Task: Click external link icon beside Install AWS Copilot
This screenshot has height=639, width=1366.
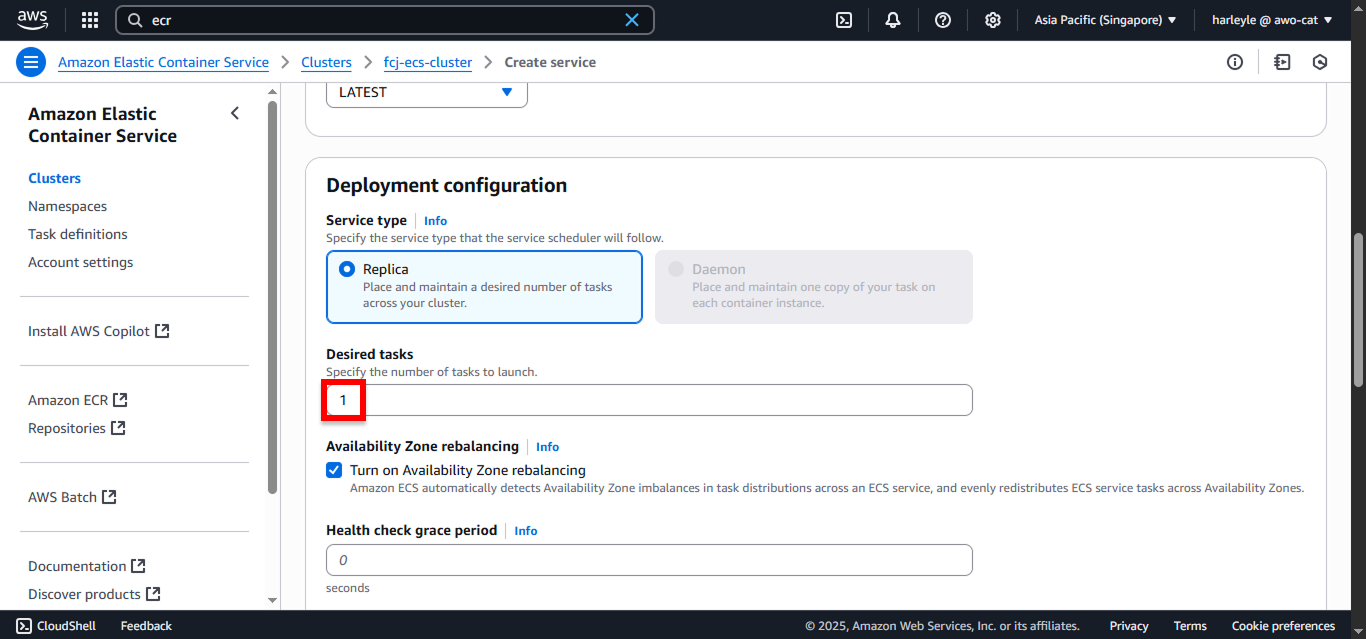Action: point(162,331)
